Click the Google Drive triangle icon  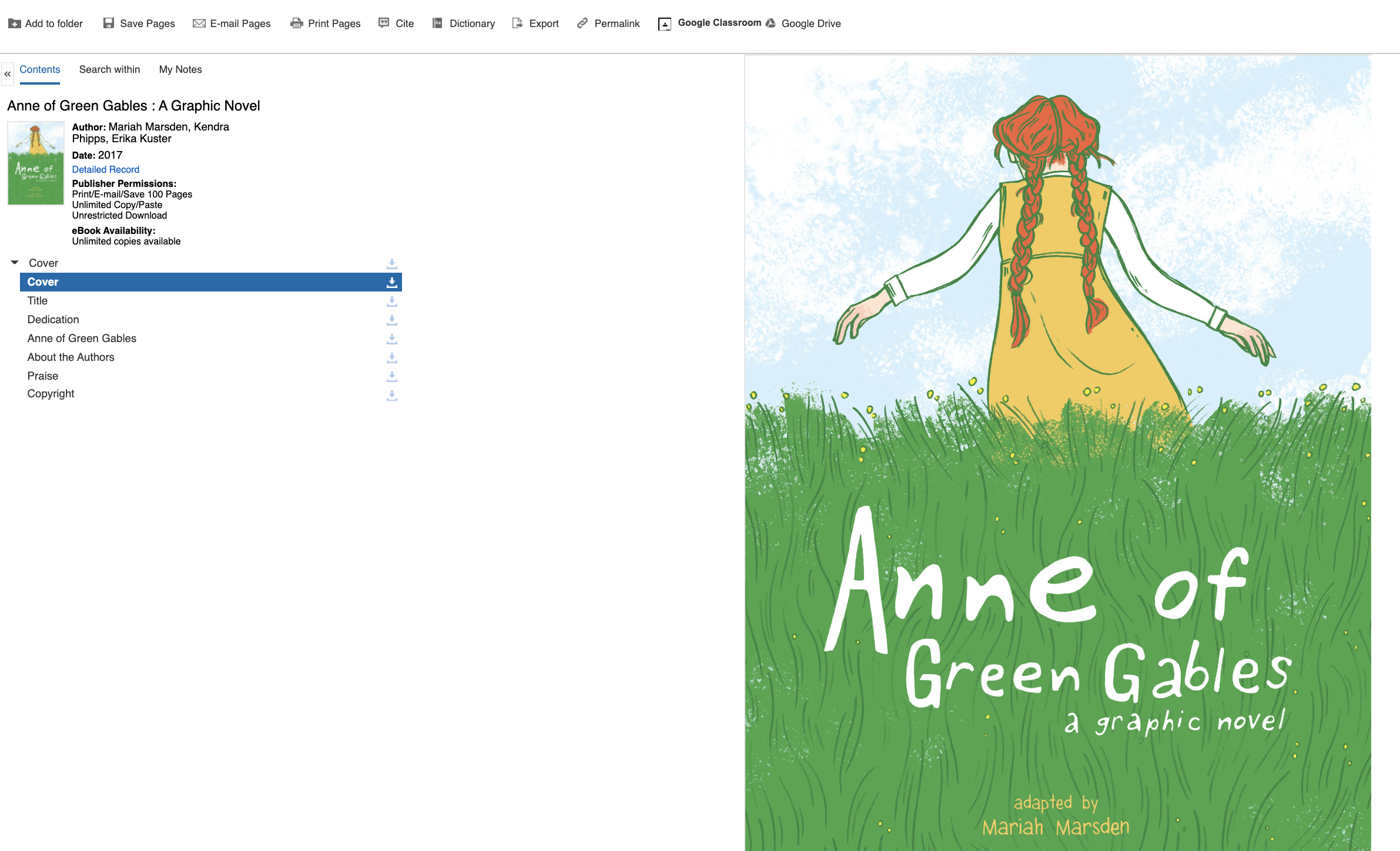click(x=771, y=23)
